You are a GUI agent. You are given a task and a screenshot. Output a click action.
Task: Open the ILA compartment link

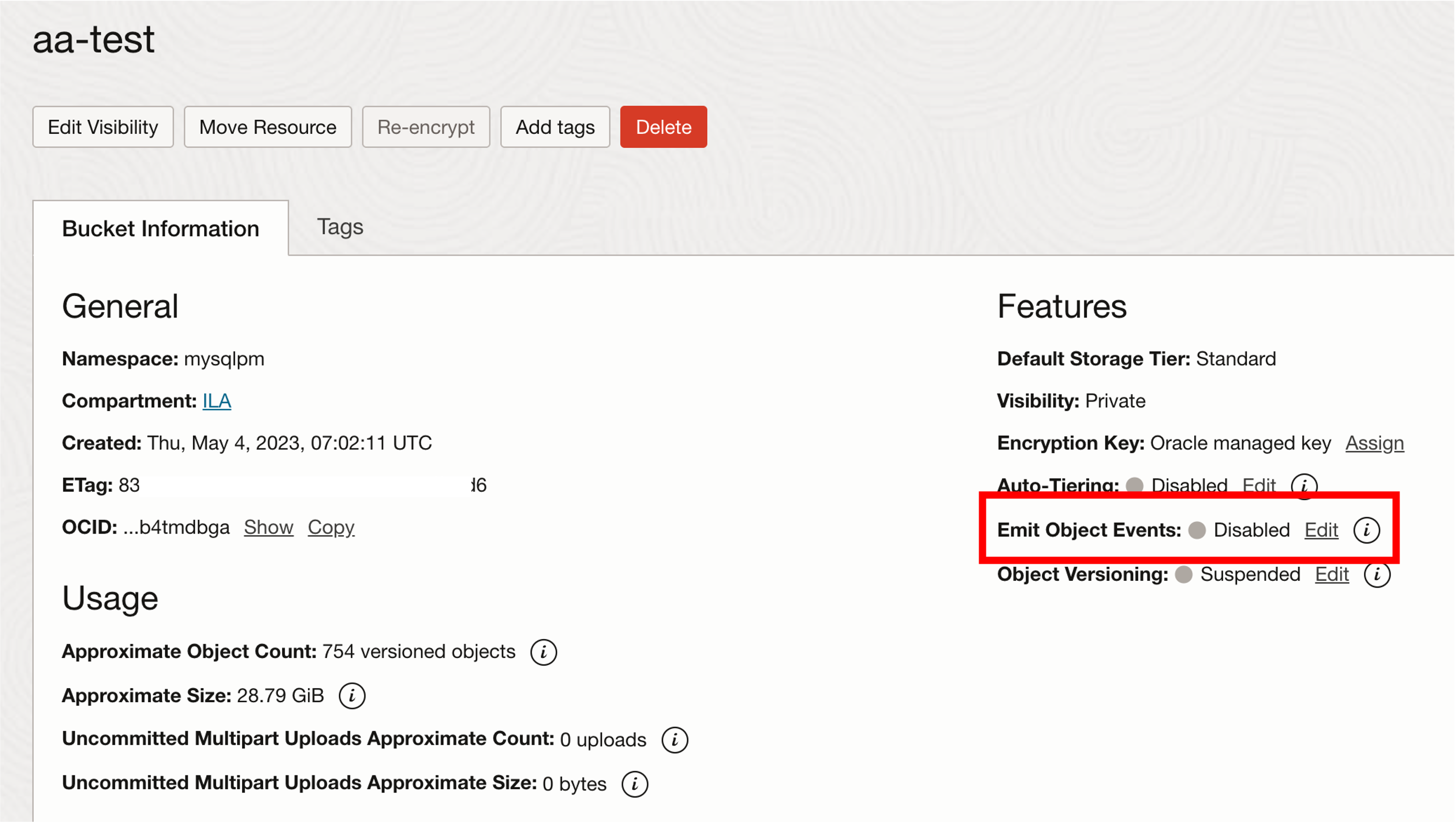[x=217, y=400]
